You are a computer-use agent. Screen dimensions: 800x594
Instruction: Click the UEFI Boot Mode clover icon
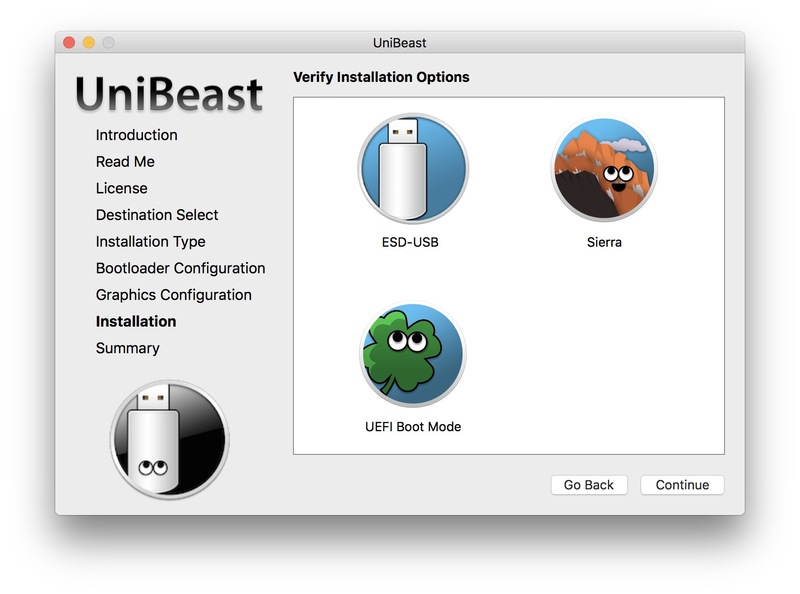[x=413, y=354]
